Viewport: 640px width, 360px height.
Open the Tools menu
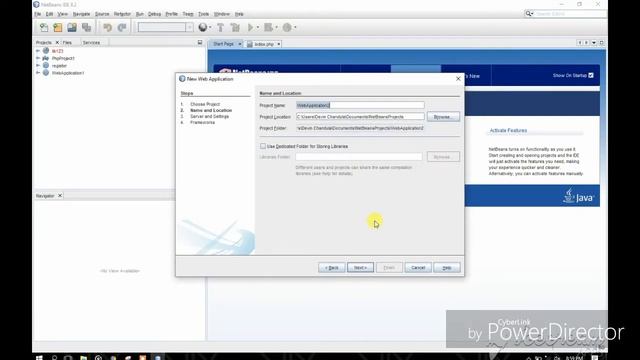tap(203, 14)
